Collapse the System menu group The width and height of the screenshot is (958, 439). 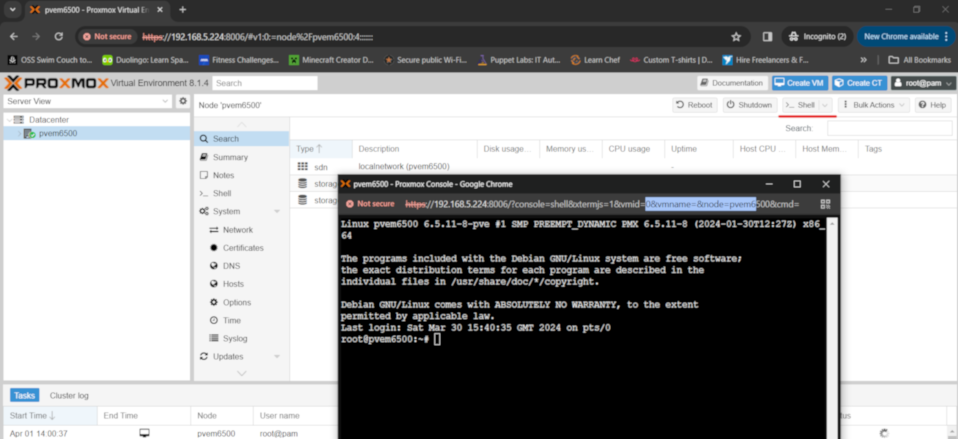click(277, 211)
